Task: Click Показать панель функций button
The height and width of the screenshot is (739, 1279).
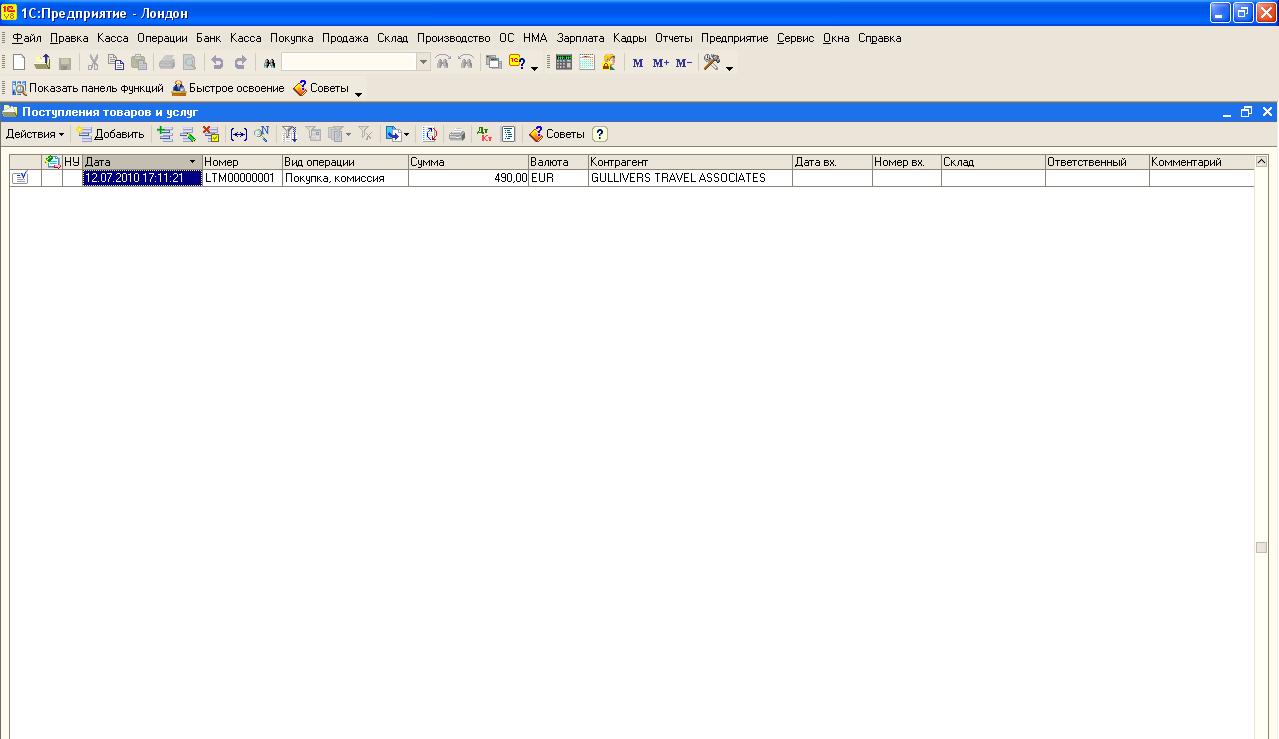Action: coord(87,88)
